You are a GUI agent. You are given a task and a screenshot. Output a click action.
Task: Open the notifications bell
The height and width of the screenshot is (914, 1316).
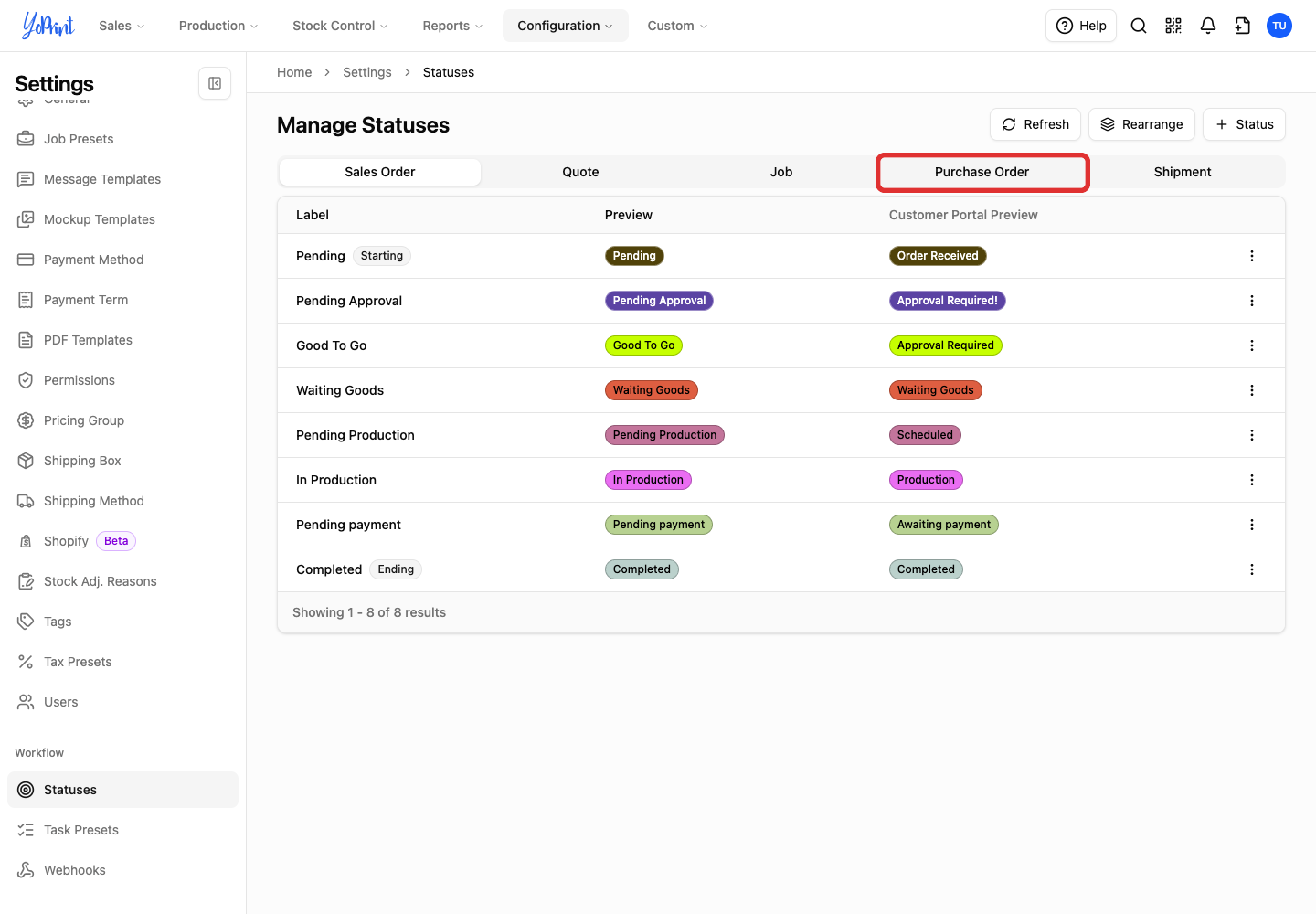click(1208, 26)
